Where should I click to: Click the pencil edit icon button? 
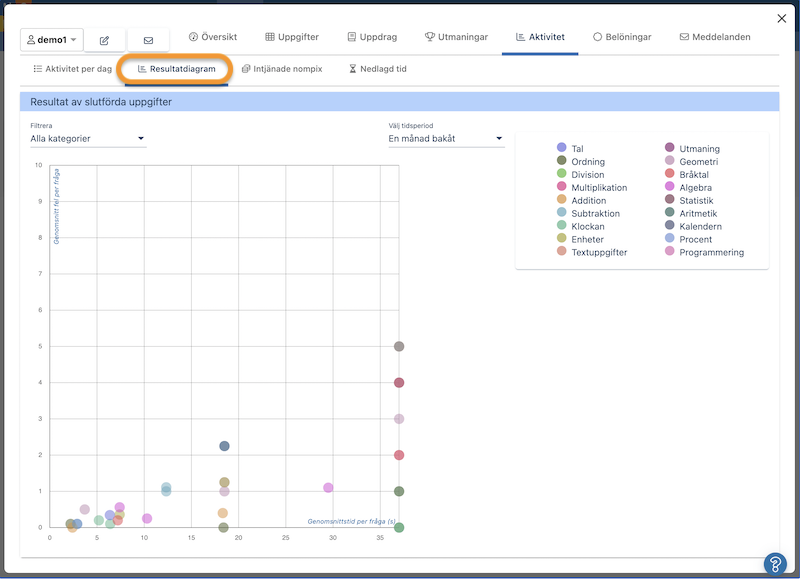105,40
